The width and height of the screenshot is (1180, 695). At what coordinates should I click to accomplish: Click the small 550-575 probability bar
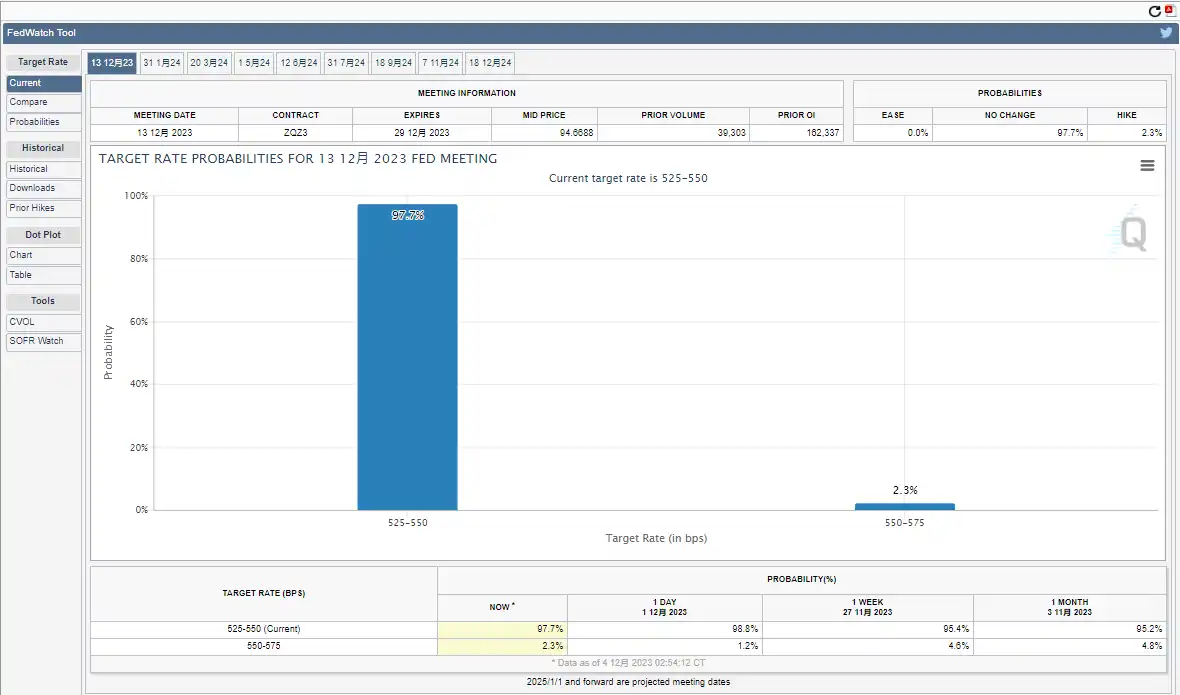click(x=904, y=506)
